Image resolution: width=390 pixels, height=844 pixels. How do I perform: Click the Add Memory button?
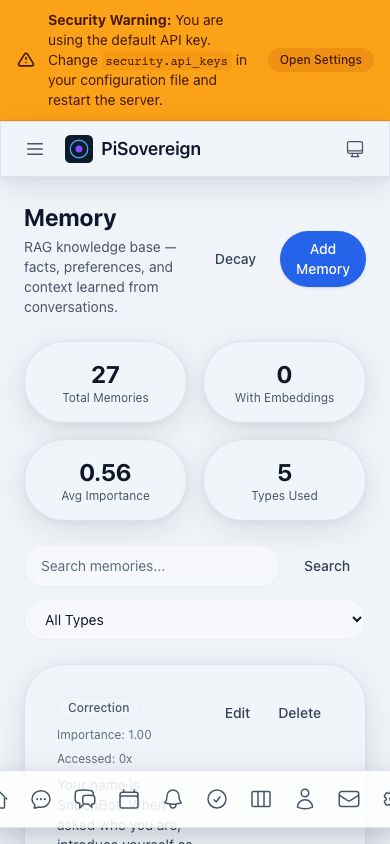[323, 259]
